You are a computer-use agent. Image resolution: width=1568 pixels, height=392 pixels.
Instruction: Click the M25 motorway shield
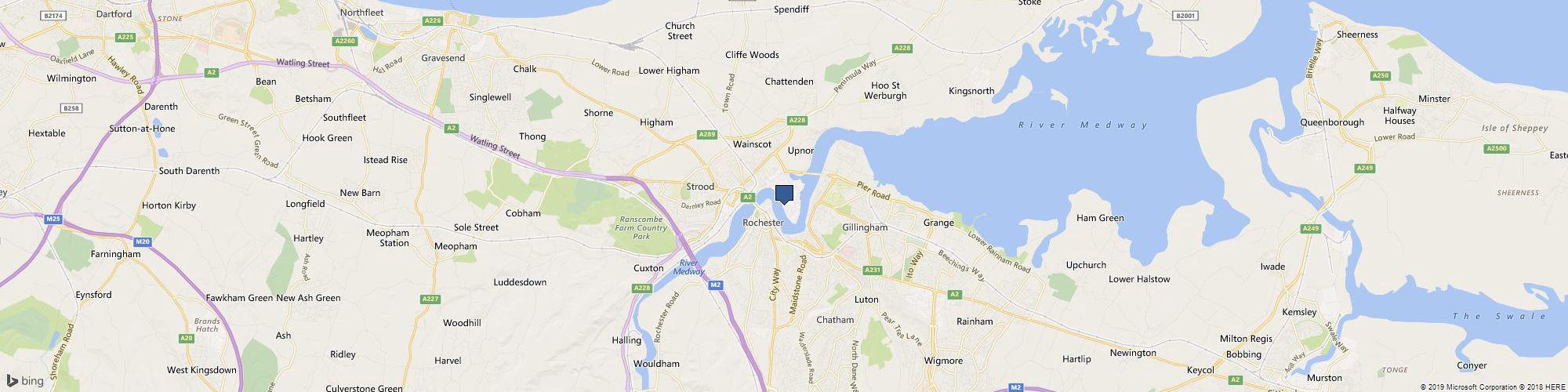[53, 219]
